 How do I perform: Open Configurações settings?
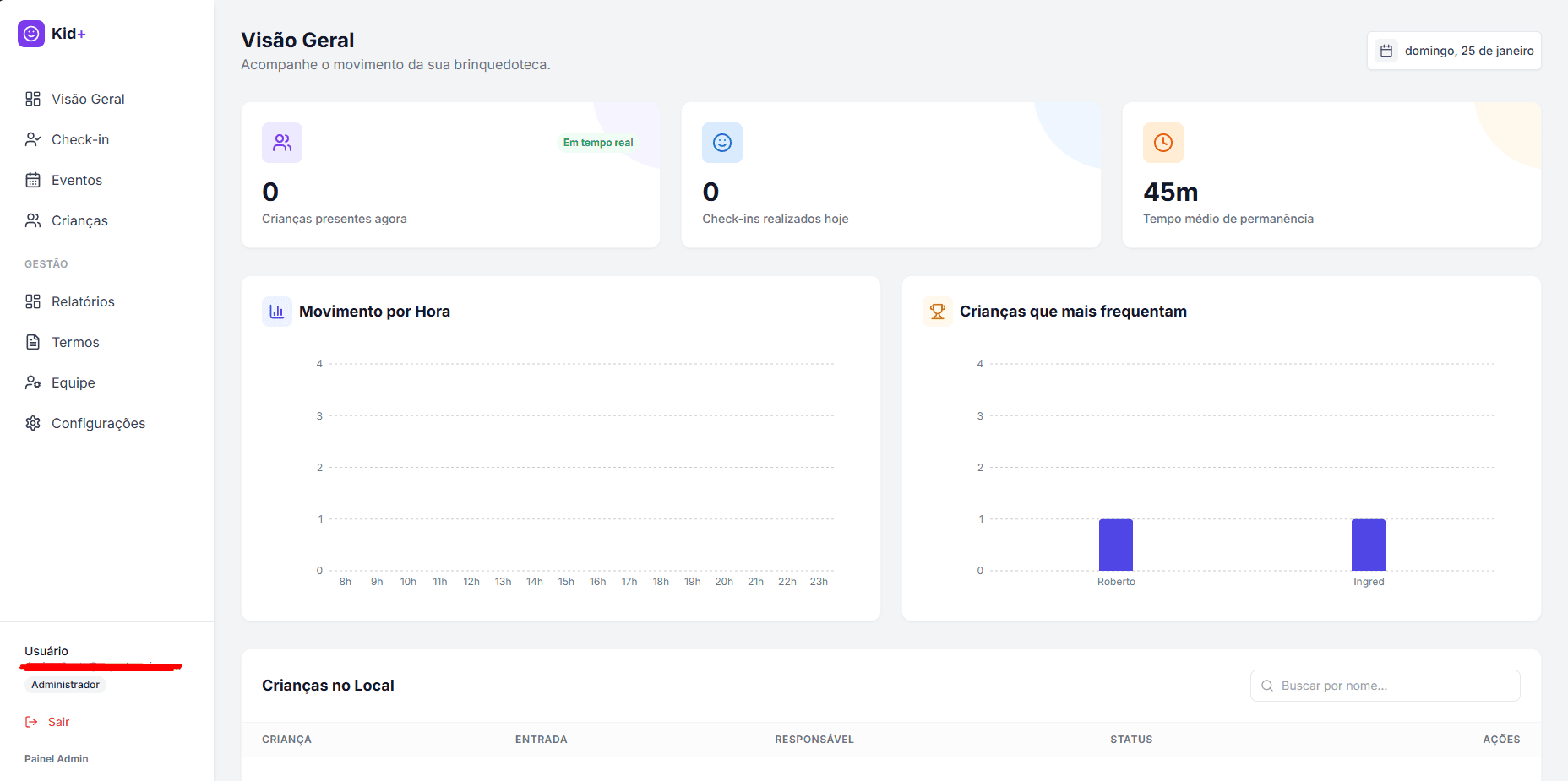click(98, 423)
